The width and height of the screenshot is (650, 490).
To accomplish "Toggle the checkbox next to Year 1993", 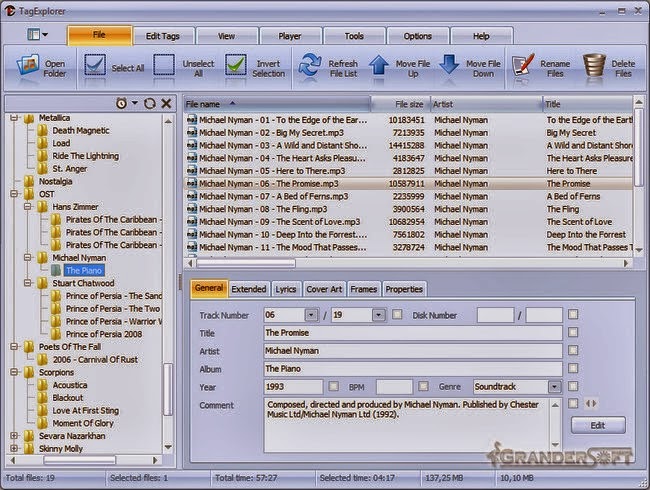I will [333, 386].
